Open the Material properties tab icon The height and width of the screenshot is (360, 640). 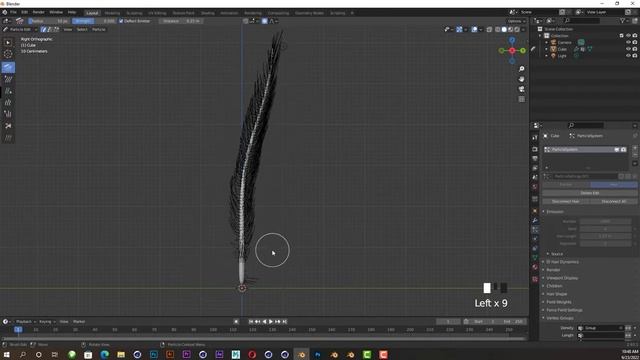(535, 268)
